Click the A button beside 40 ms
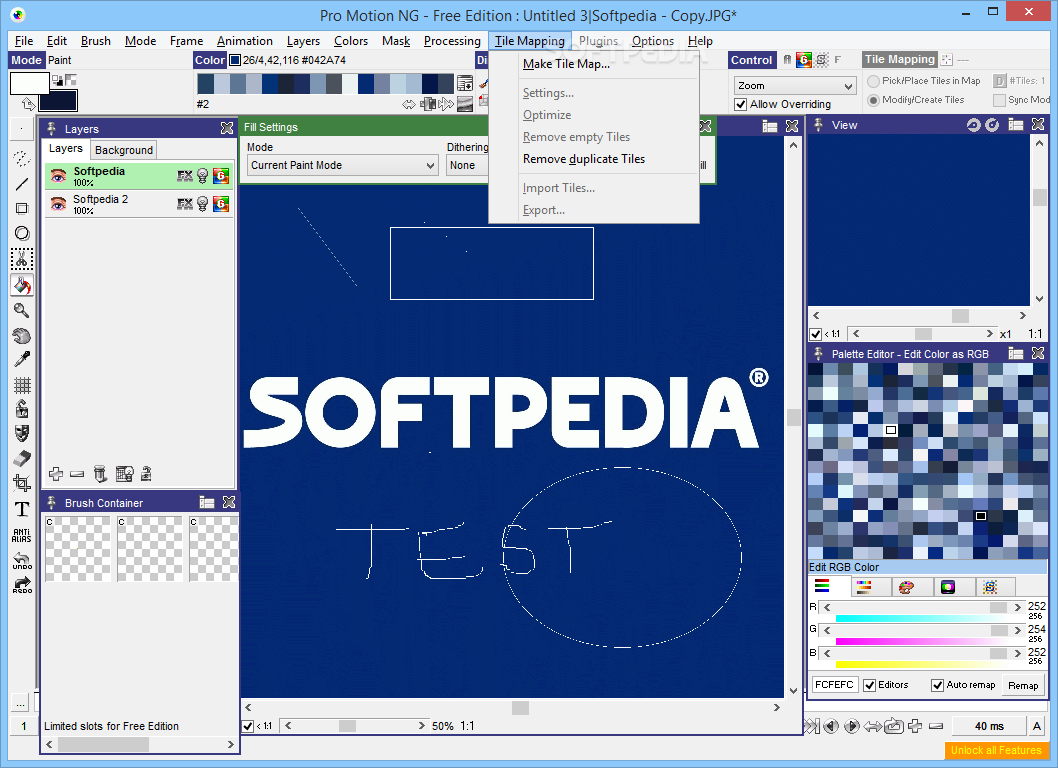The image size is (1058, 768). [1036, 726]
